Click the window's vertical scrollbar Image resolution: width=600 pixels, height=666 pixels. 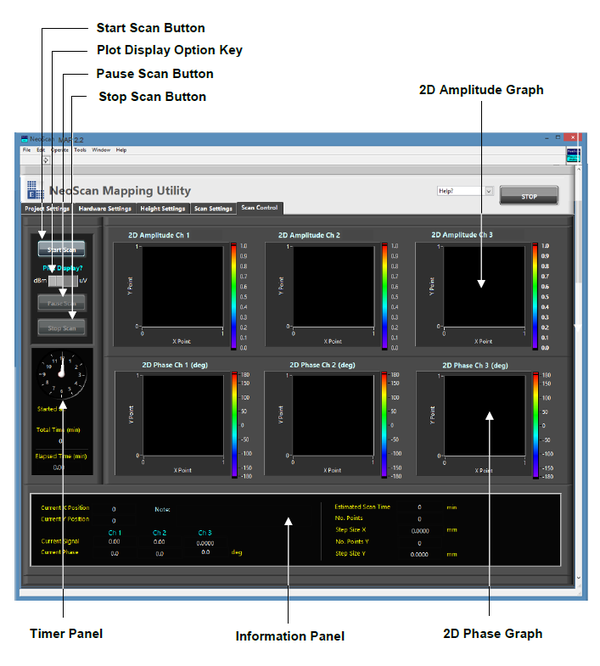tap(578, 373)
